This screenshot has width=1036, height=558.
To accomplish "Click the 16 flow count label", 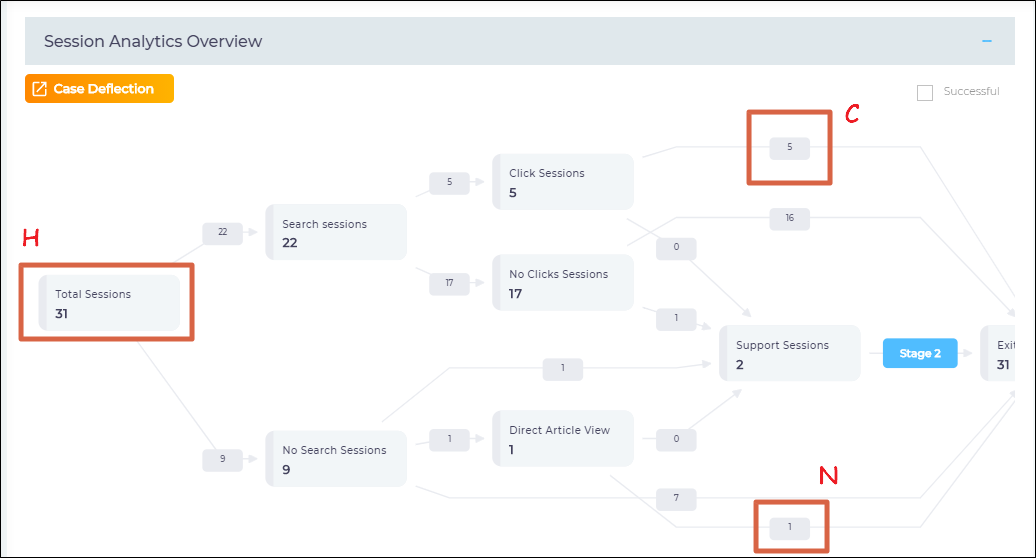I will (789, 218).
